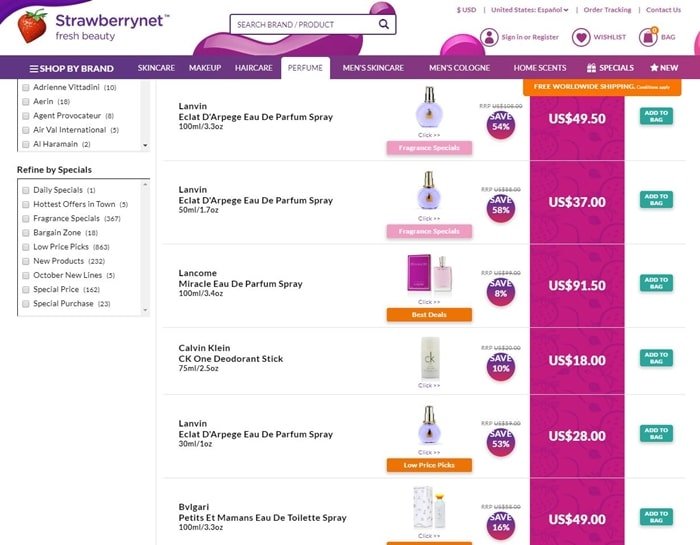Switch to the Perfume tab
Image resolution: width=700 pixels, height=545 pixels.
(x=305, y=68)
